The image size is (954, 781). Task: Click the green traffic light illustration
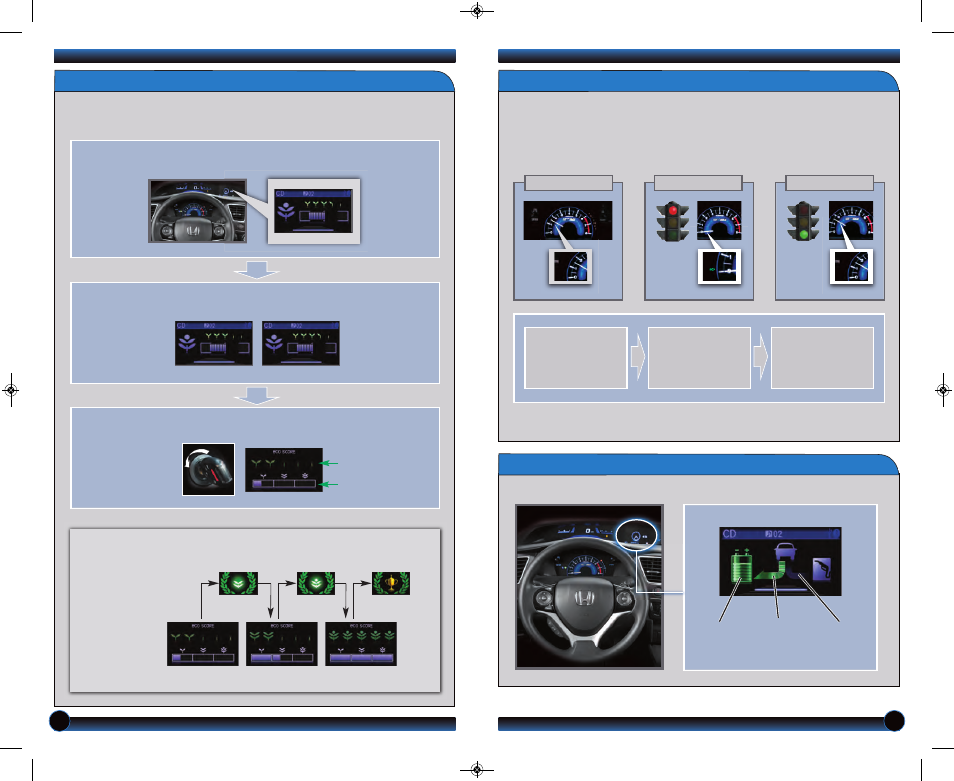803,221
